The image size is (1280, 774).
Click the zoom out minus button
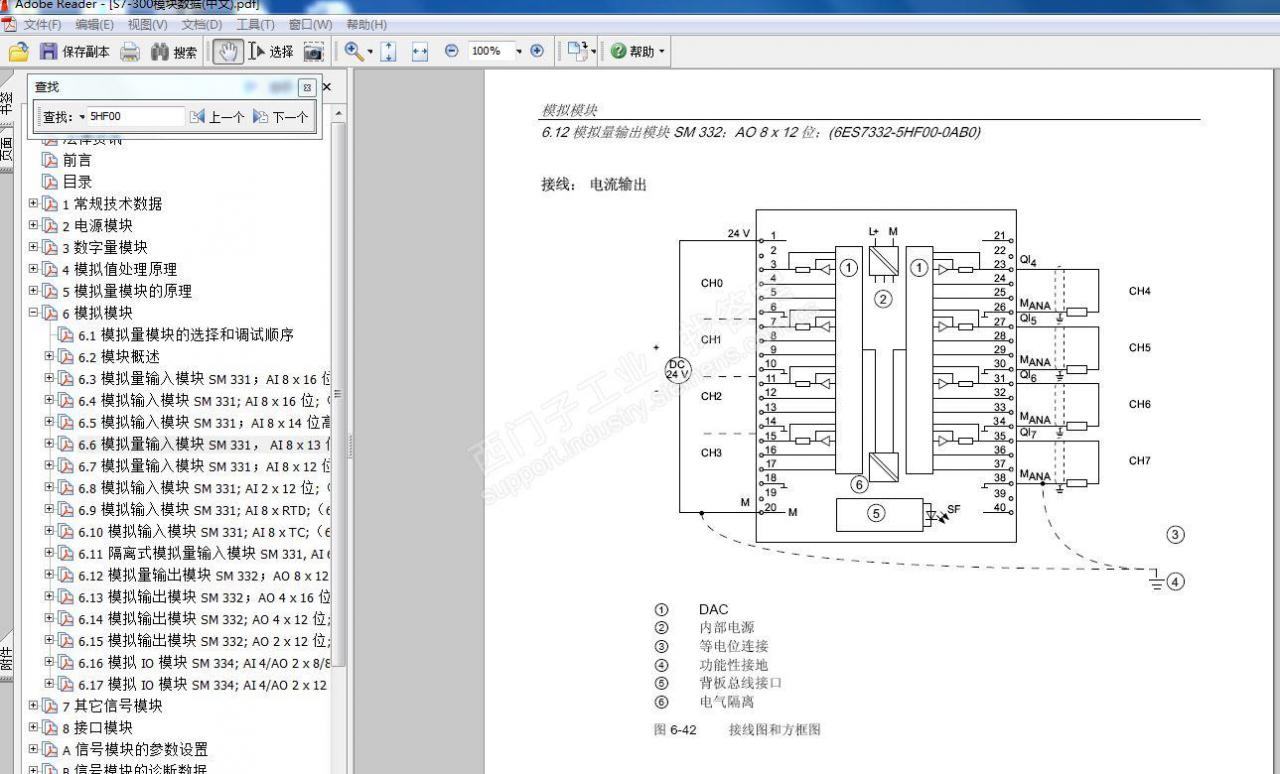pos(451,51)
